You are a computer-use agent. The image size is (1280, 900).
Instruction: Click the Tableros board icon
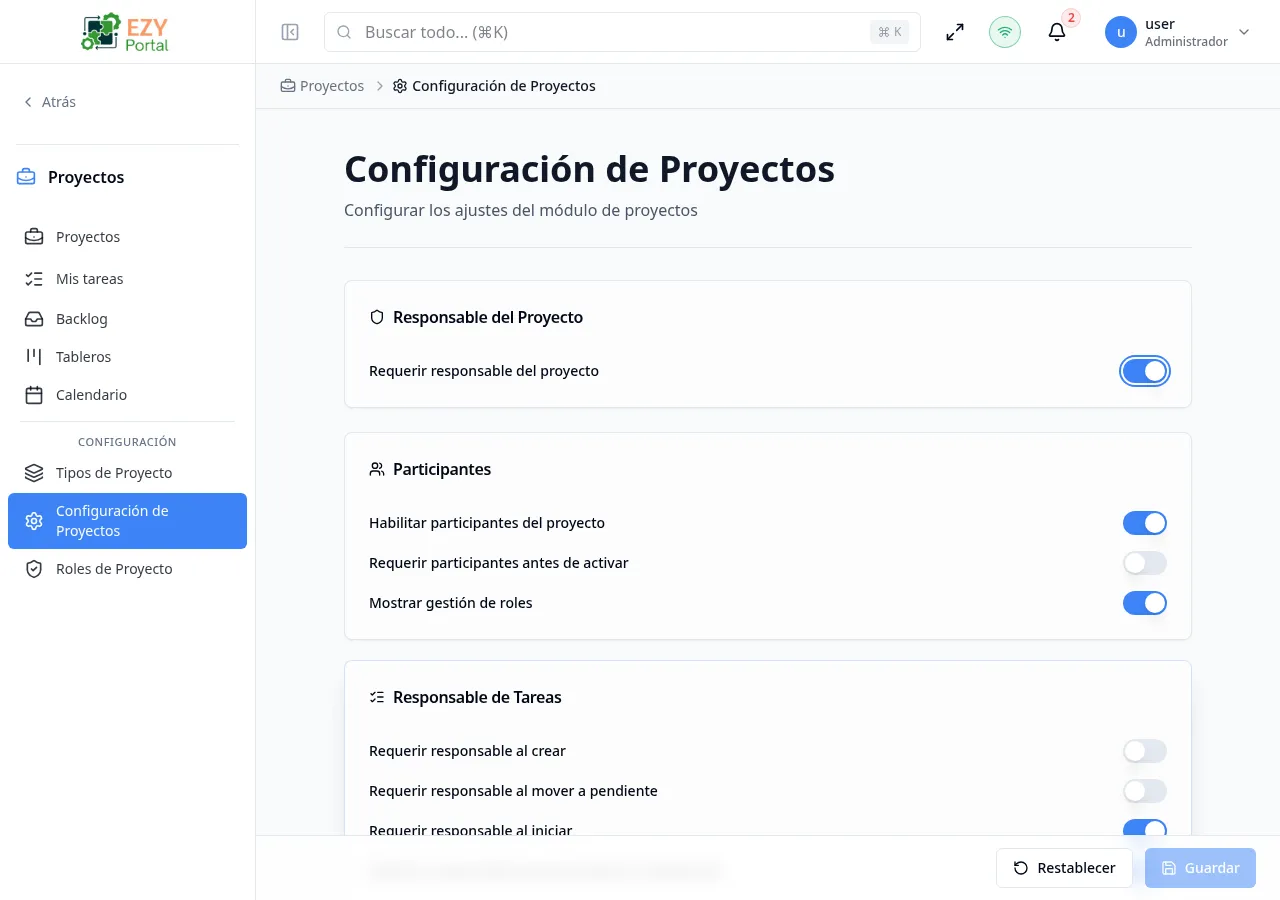[x=34, y=357]
